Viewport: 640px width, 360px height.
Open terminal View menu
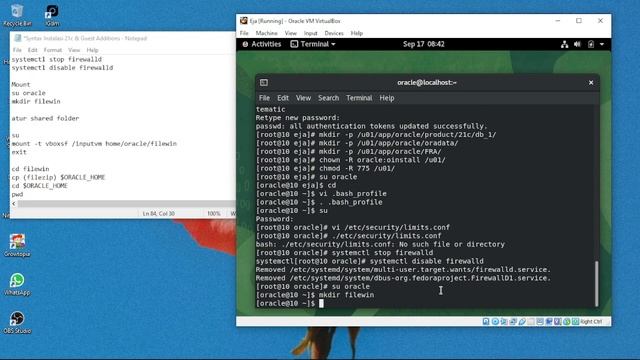(303, 98)
